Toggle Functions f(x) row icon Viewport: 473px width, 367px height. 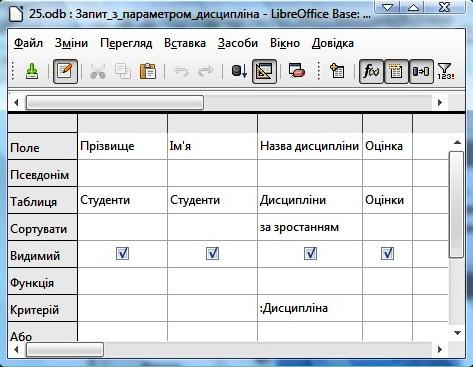pos(371,71)
